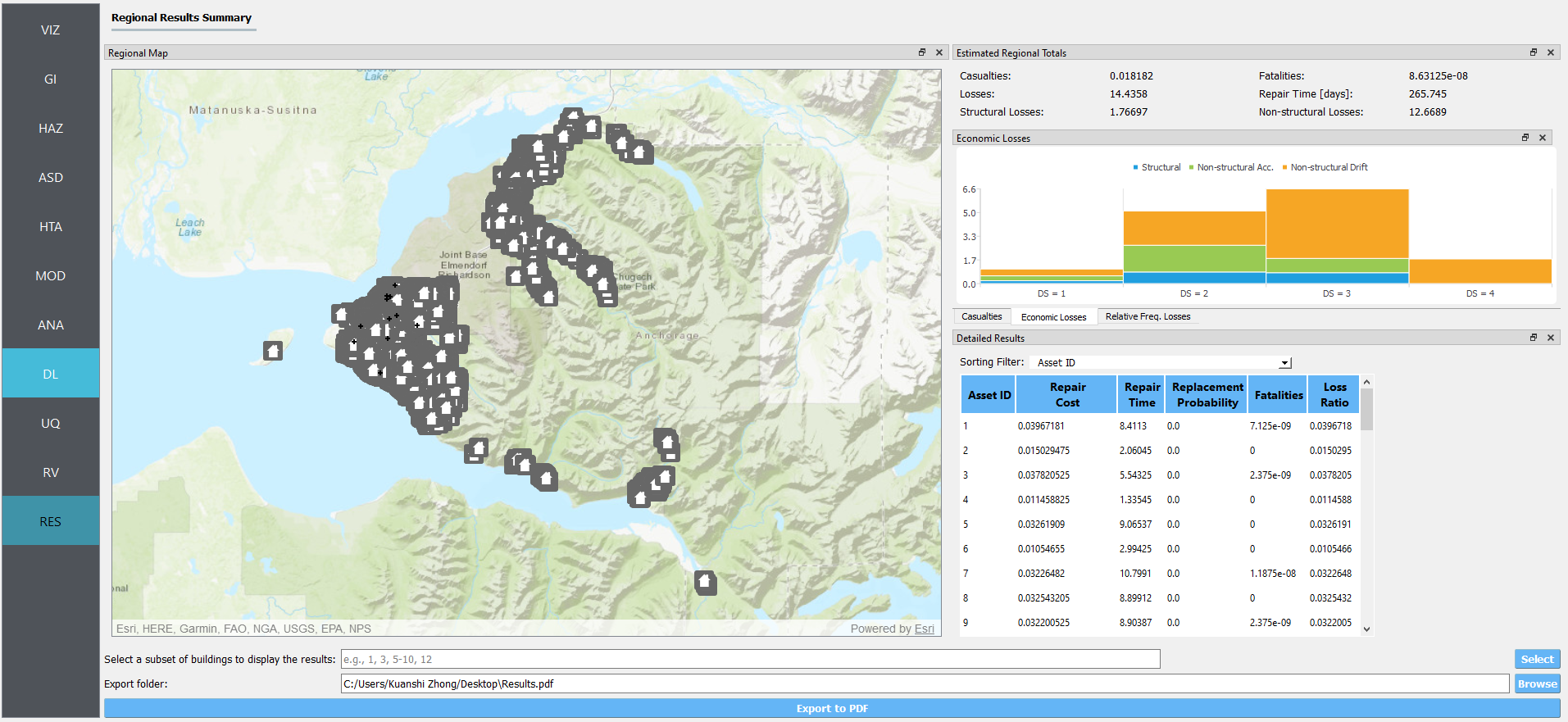Open the Sorting Filter dropdown
The image size is (1568, 722).
pyautogui.click(x=1161, y=362)
